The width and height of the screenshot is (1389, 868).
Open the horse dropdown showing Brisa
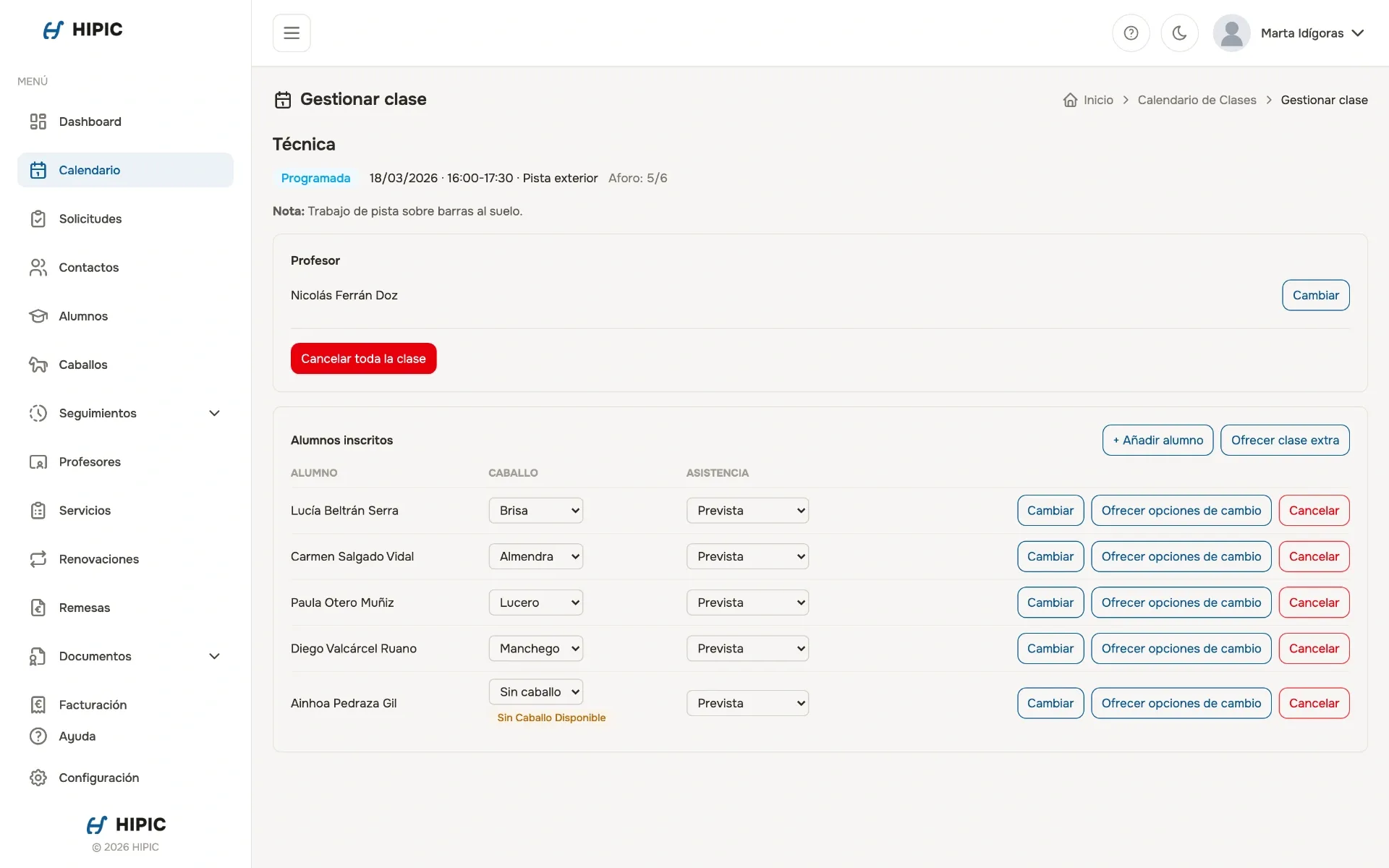click(535, 511)
